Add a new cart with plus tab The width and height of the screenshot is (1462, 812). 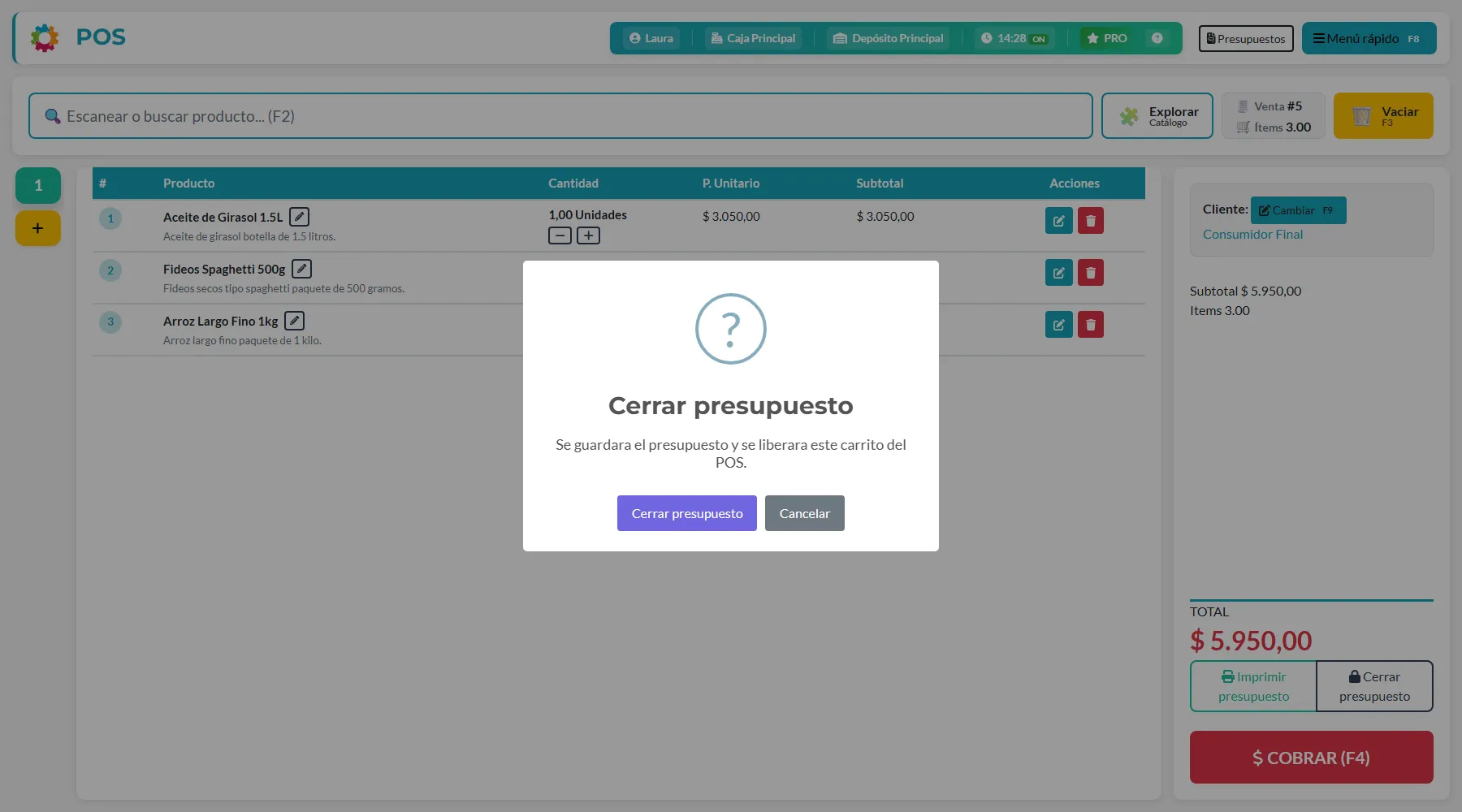tap(38, 228)
